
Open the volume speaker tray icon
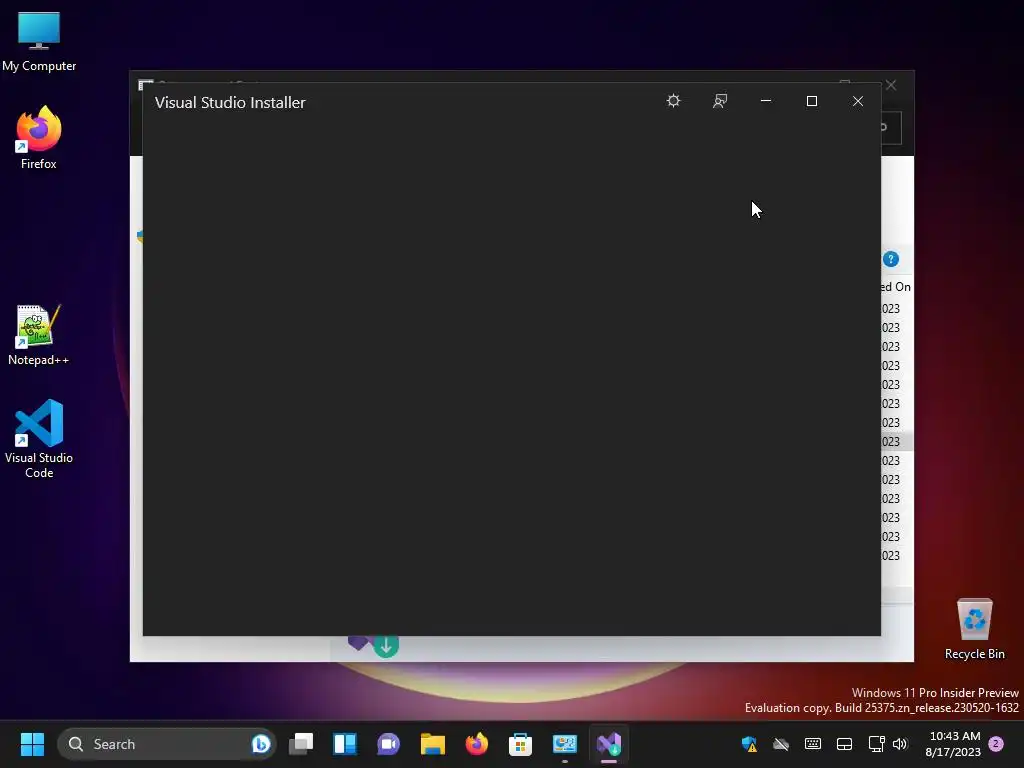[x=900, y=744]
